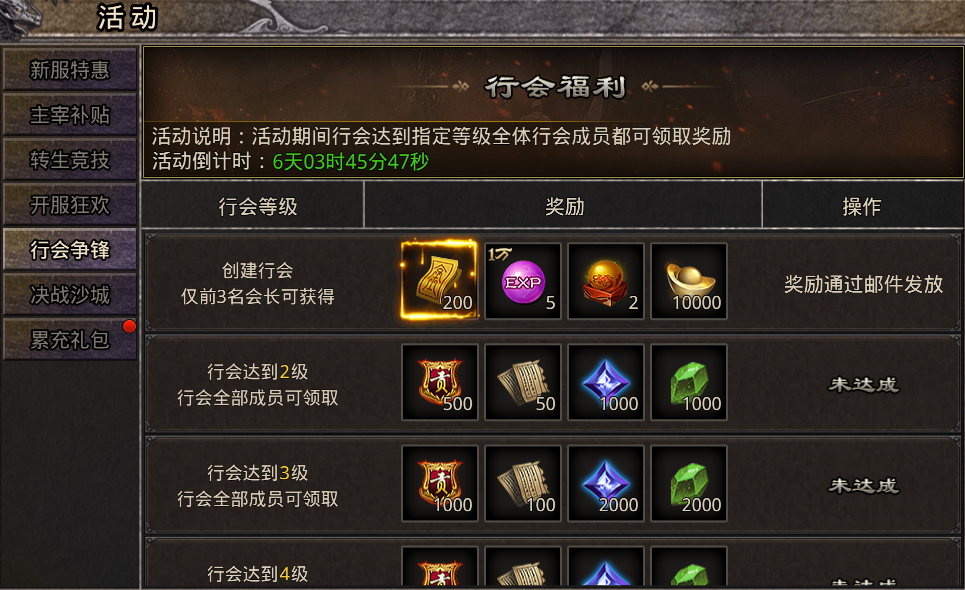Select the green gem reward worth 1000
This screenshot has width=965, height=590.
click(x=689, y=382)
